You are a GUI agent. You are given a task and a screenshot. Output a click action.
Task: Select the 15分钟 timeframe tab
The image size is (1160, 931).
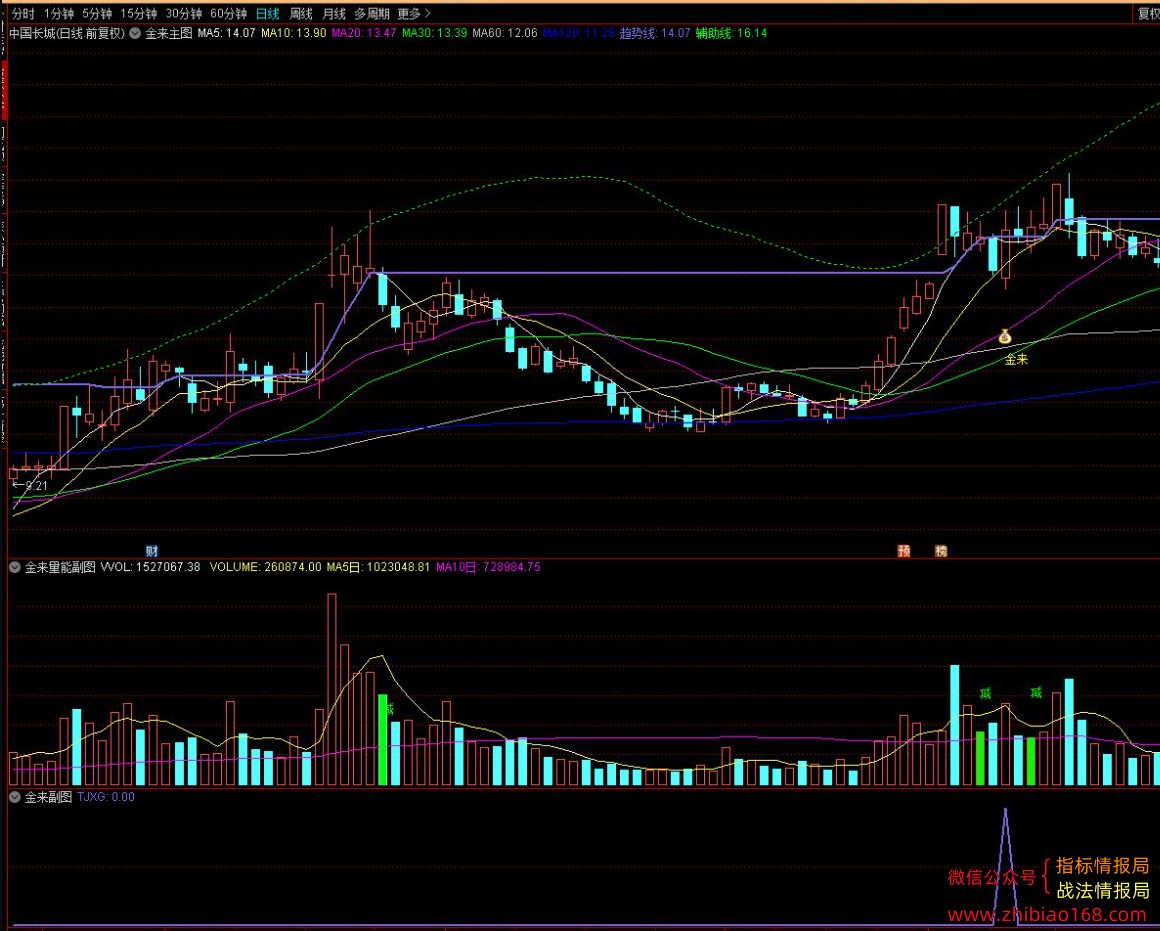[x=138, y=13]
